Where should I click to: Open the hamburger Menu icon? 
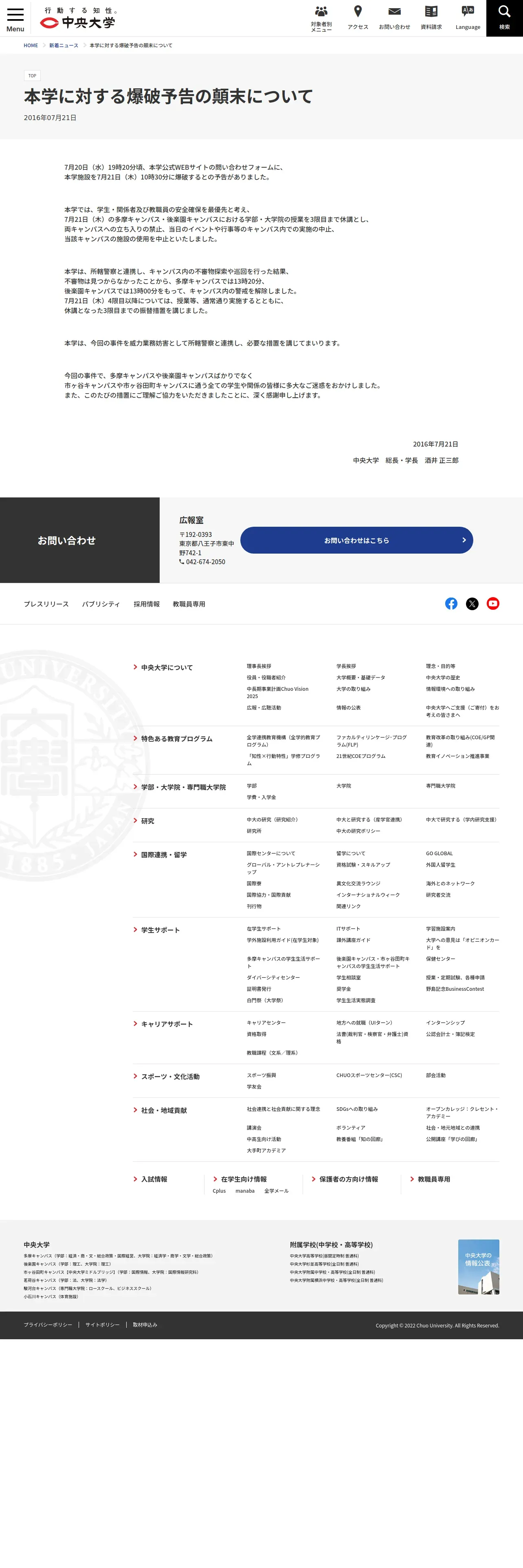[15, 18]
